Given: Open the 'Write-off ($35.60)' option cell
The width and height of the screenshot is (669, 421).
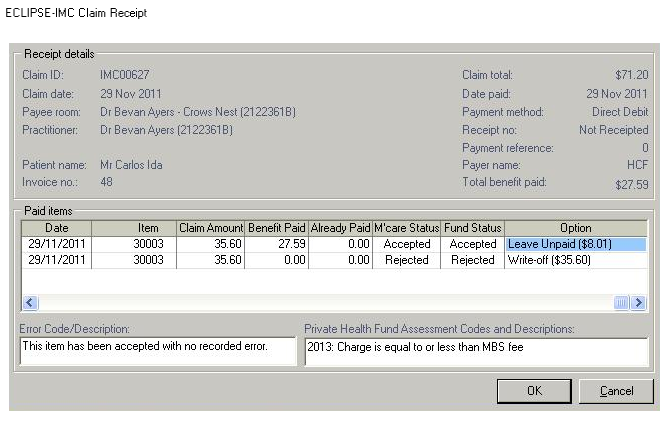Looking at the screenshot, I should pyautogui.click(x=575, y=260).
